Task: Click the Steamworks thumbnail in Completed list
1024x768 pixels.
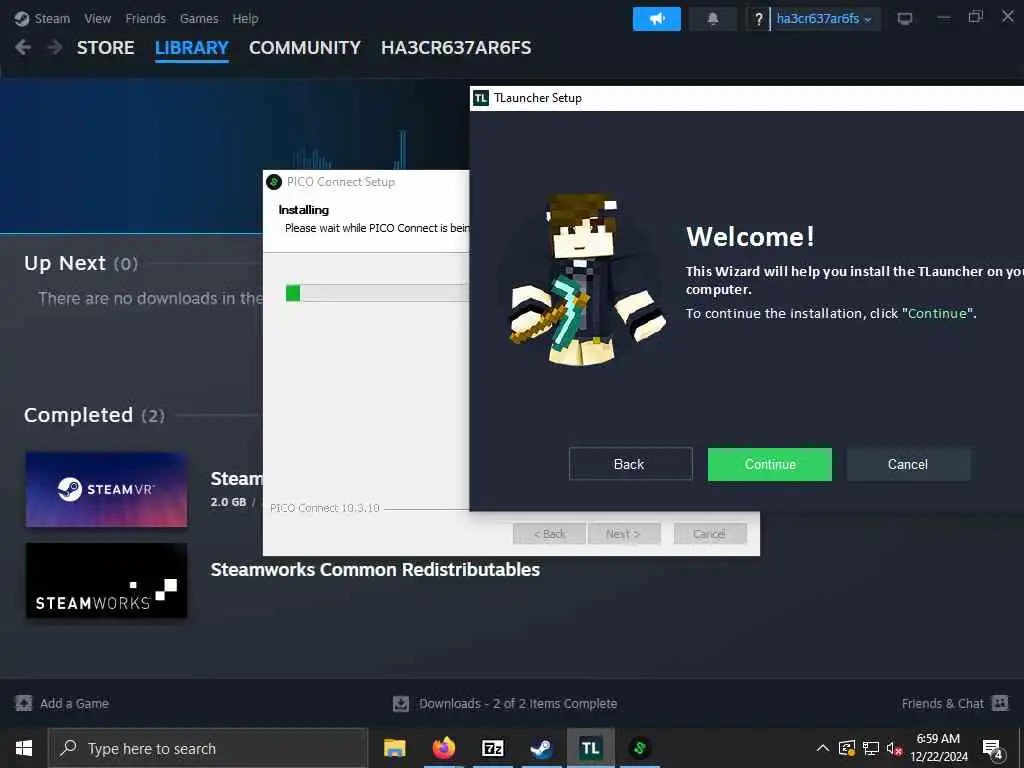Action: tap(106, 581)
